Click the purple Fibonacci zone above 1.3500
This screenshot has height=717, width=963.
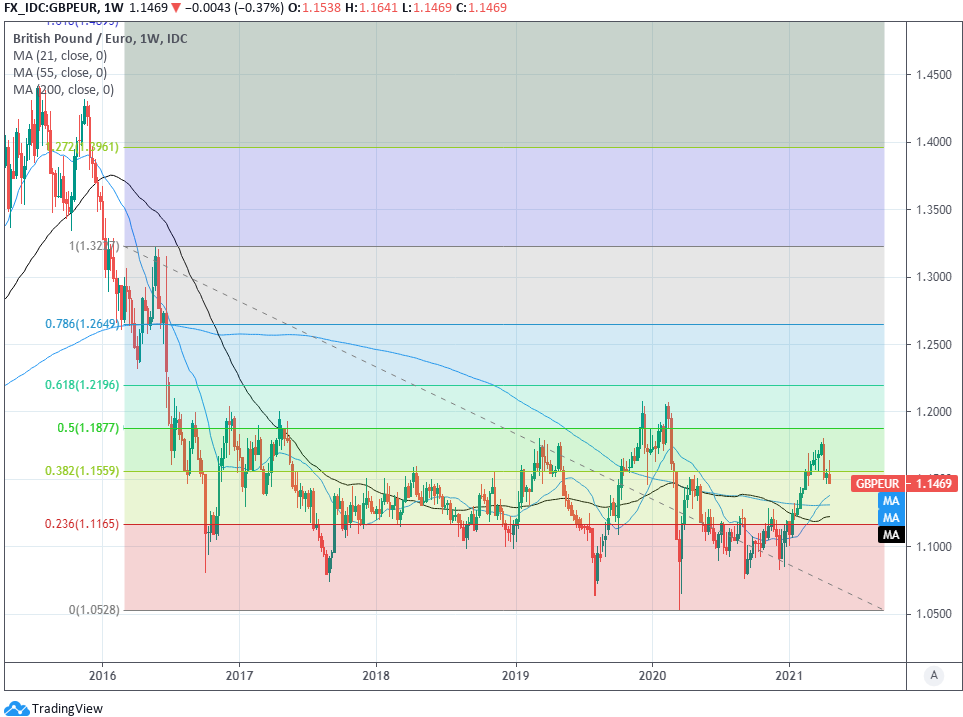(500, 195)
